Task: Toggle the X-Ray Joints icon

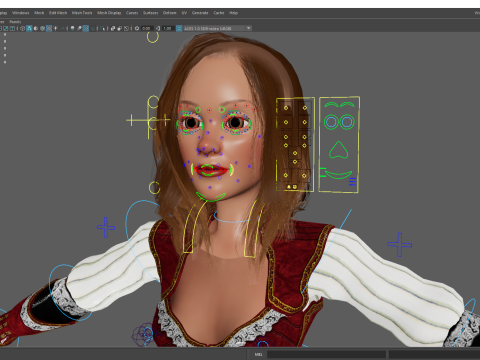Action: 126,28
